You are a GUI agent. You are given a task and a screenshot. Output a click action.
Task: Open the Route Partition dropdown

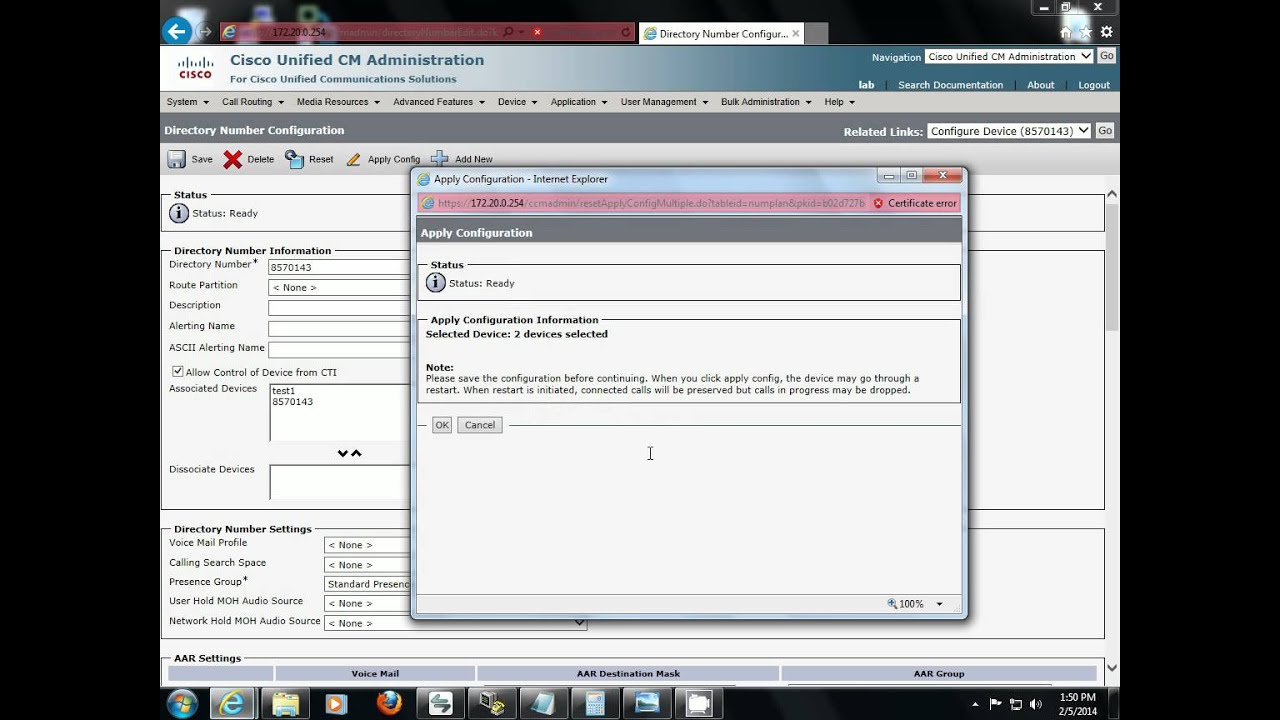coord(339,287)
